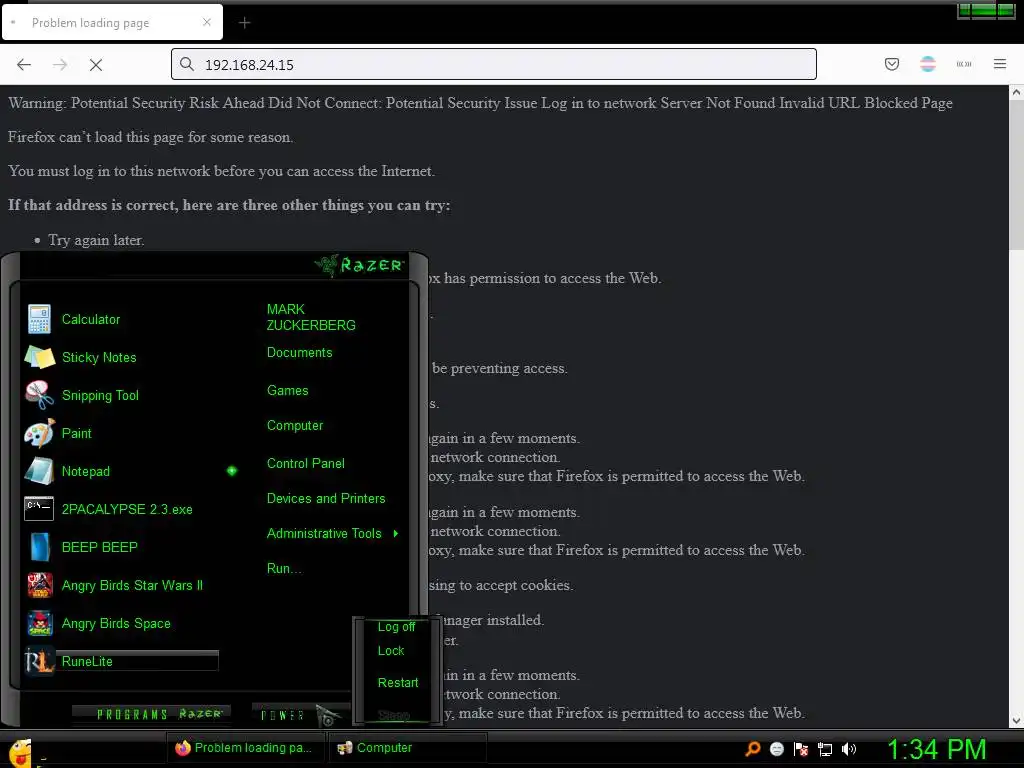Open Angry Birds Star Wars II icon

point(39,585)
